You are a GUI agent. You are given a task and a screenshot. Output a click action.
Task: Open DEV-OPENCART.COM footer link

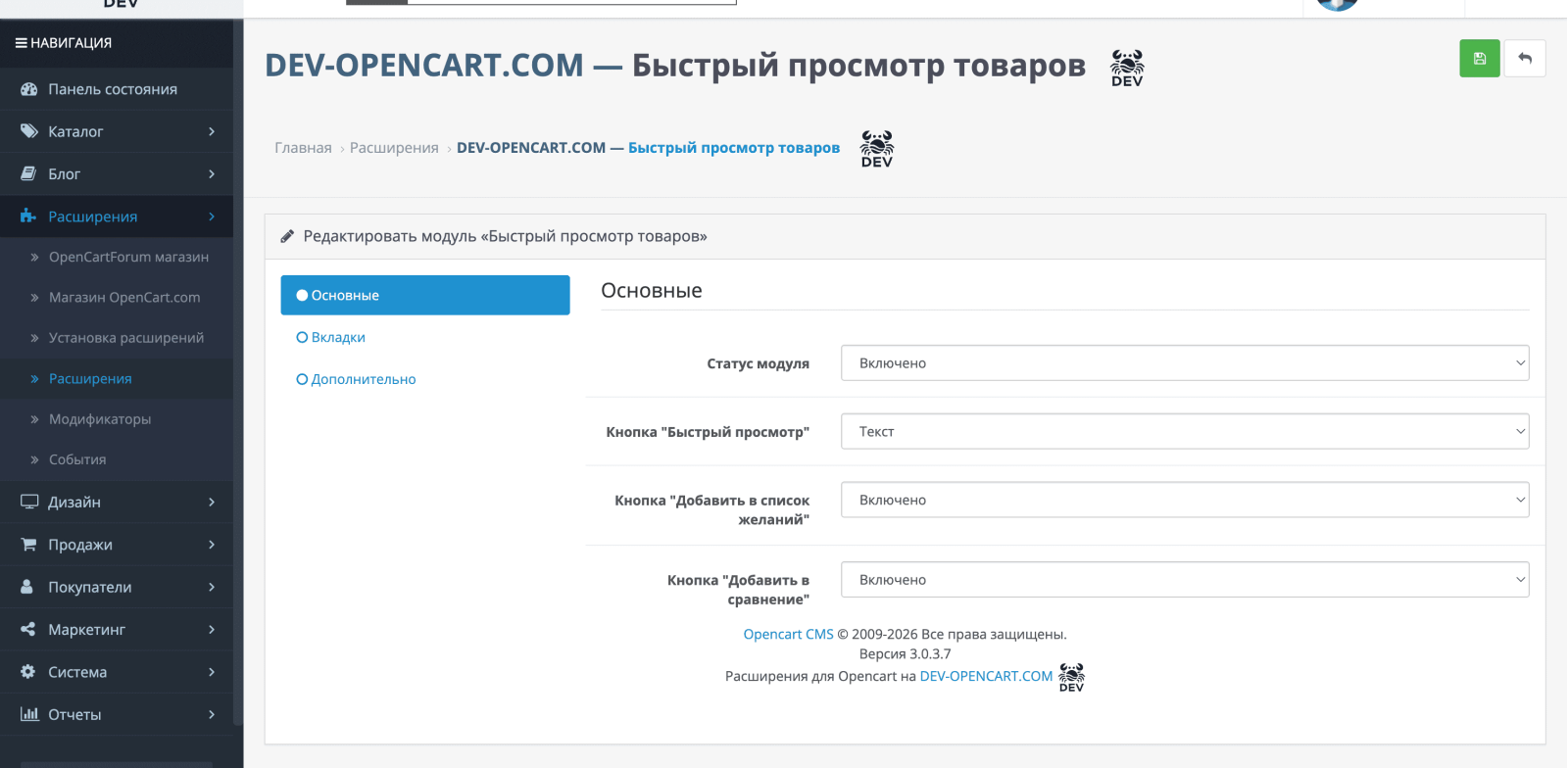tap(986, 676)
